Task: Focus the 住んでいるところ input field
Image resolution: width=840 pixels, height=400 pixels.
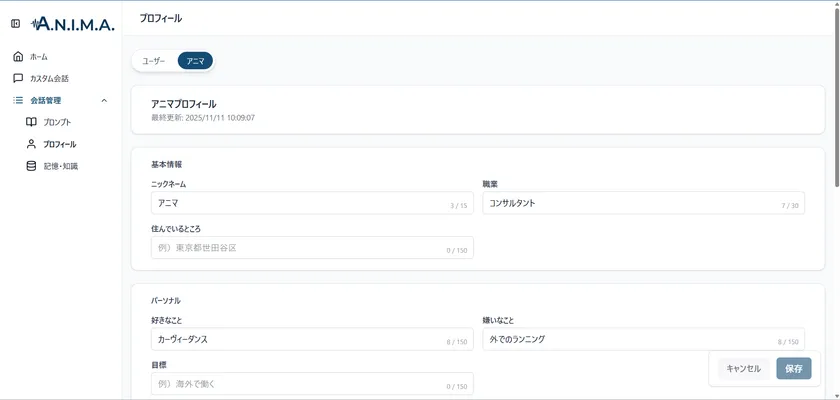Action: 312,247
